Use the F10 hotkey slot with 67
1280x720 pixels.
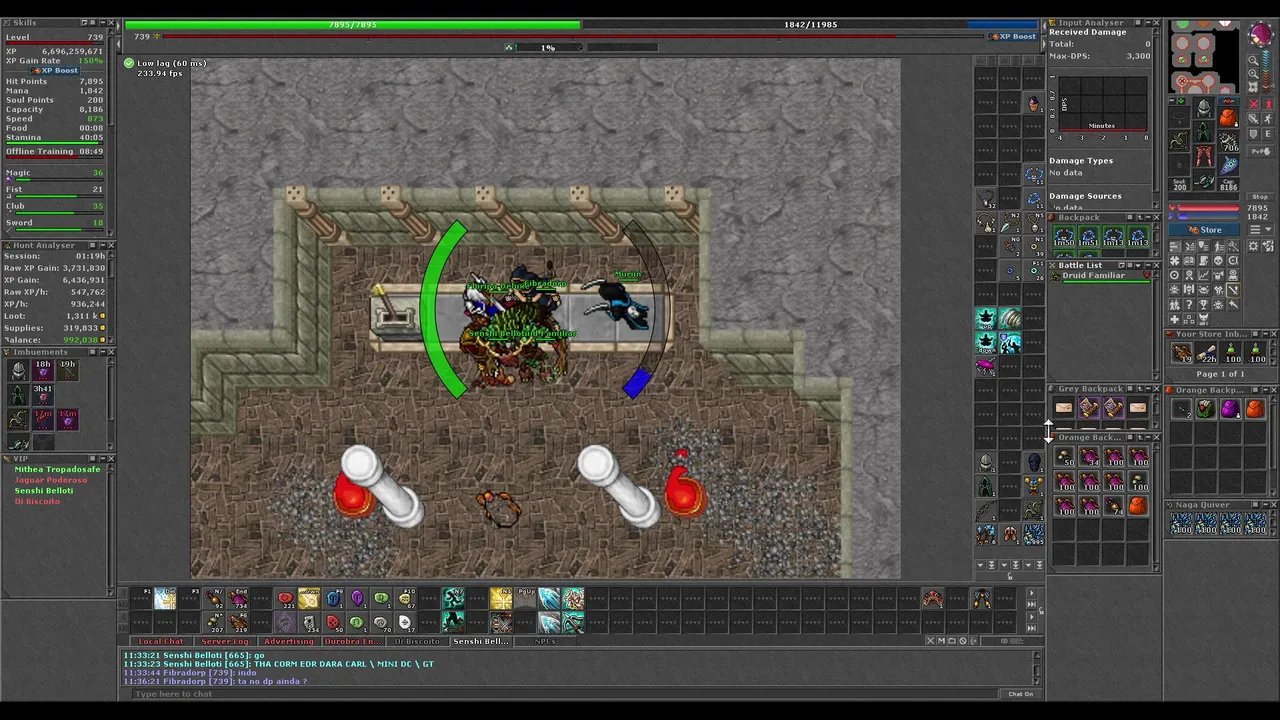tap(405, 598)
